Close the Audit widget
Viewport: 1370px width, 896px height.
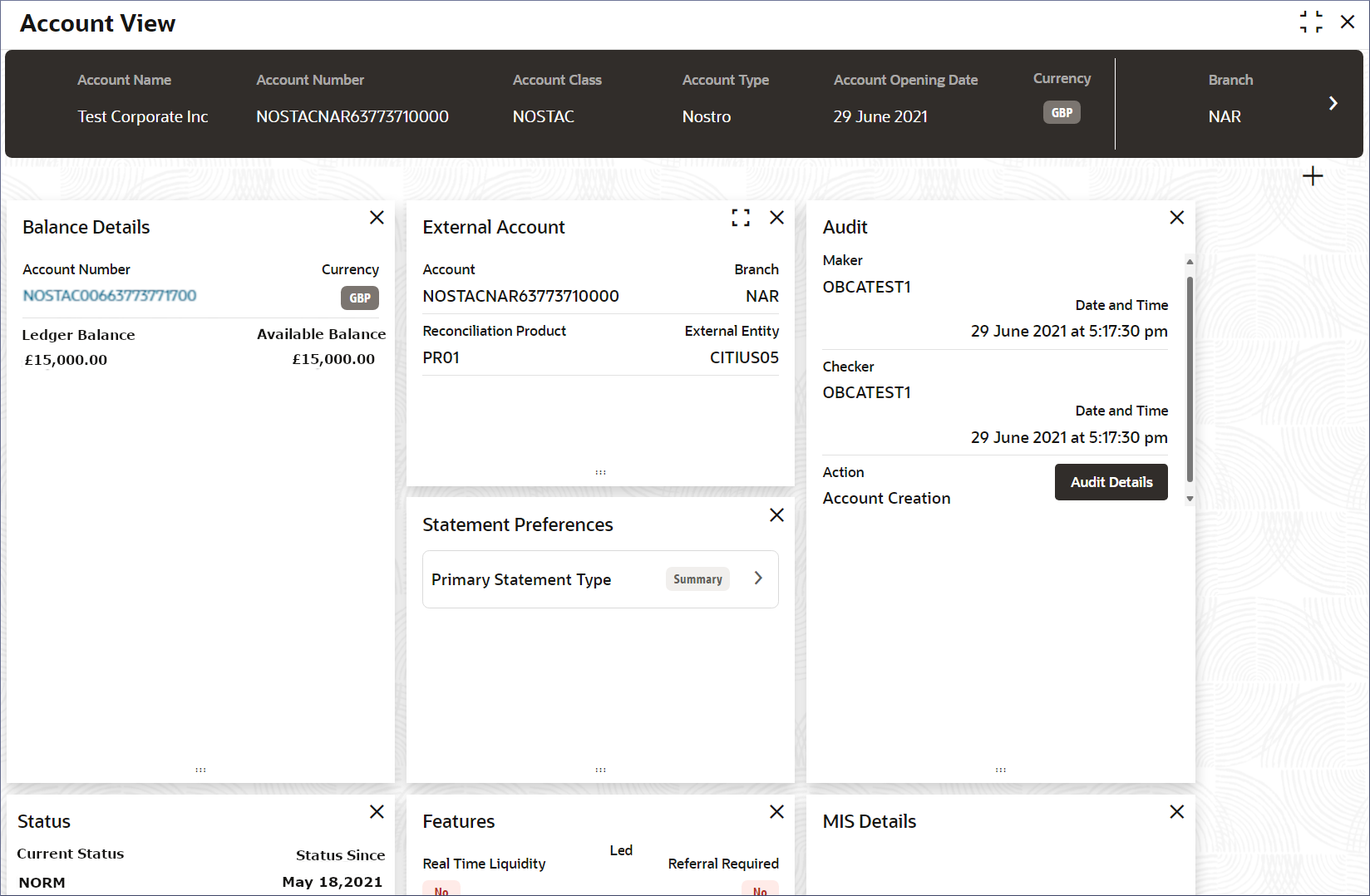1177,218
